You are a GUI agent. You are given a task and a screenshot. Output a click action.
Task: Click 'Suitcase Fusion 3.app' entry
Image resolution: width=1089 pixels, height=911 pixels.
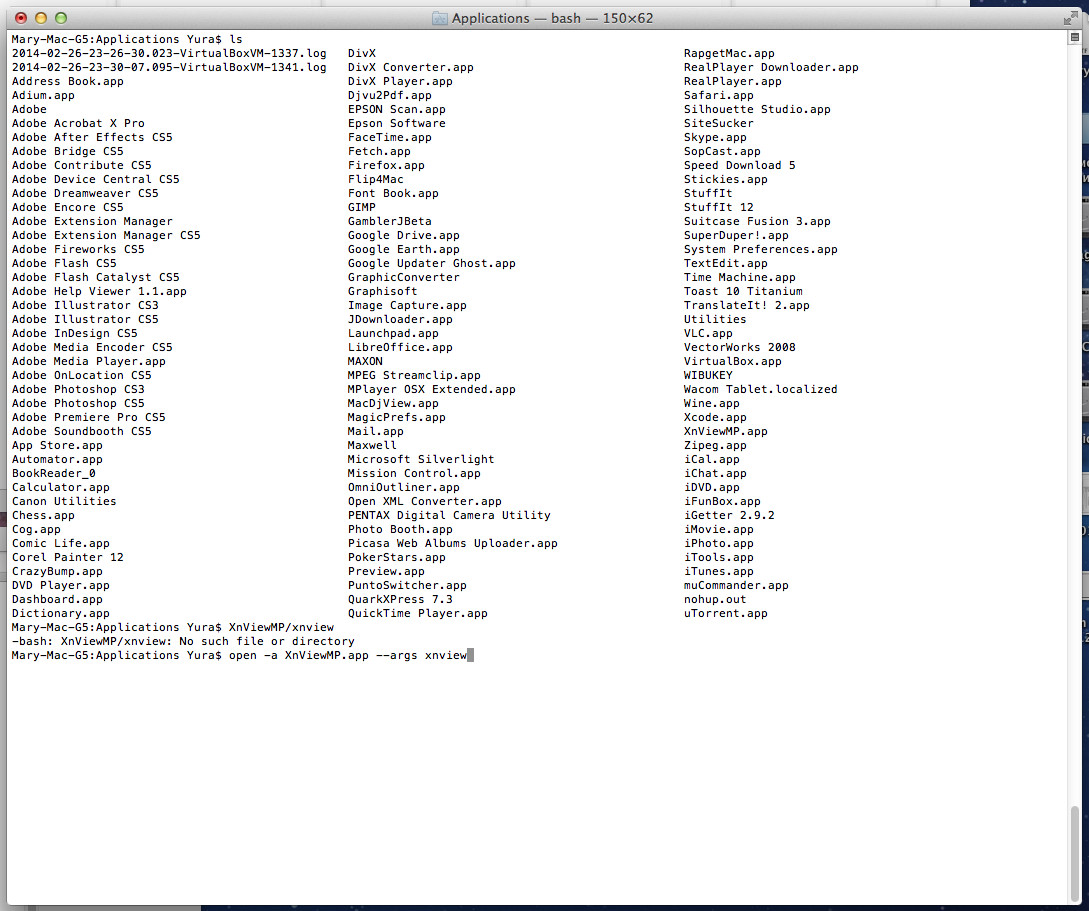[757, 222]
